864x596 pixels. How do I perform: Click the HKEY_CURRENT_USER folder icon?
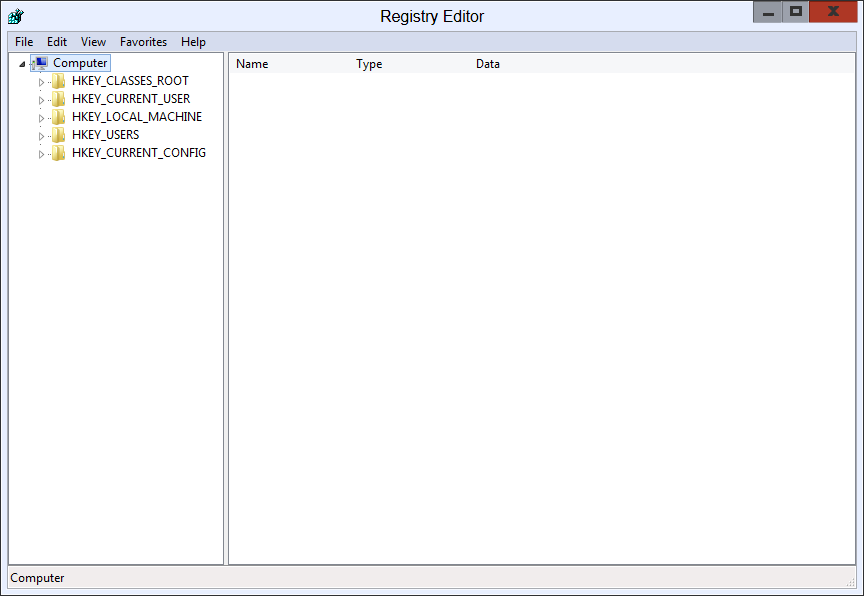(58, 99)
